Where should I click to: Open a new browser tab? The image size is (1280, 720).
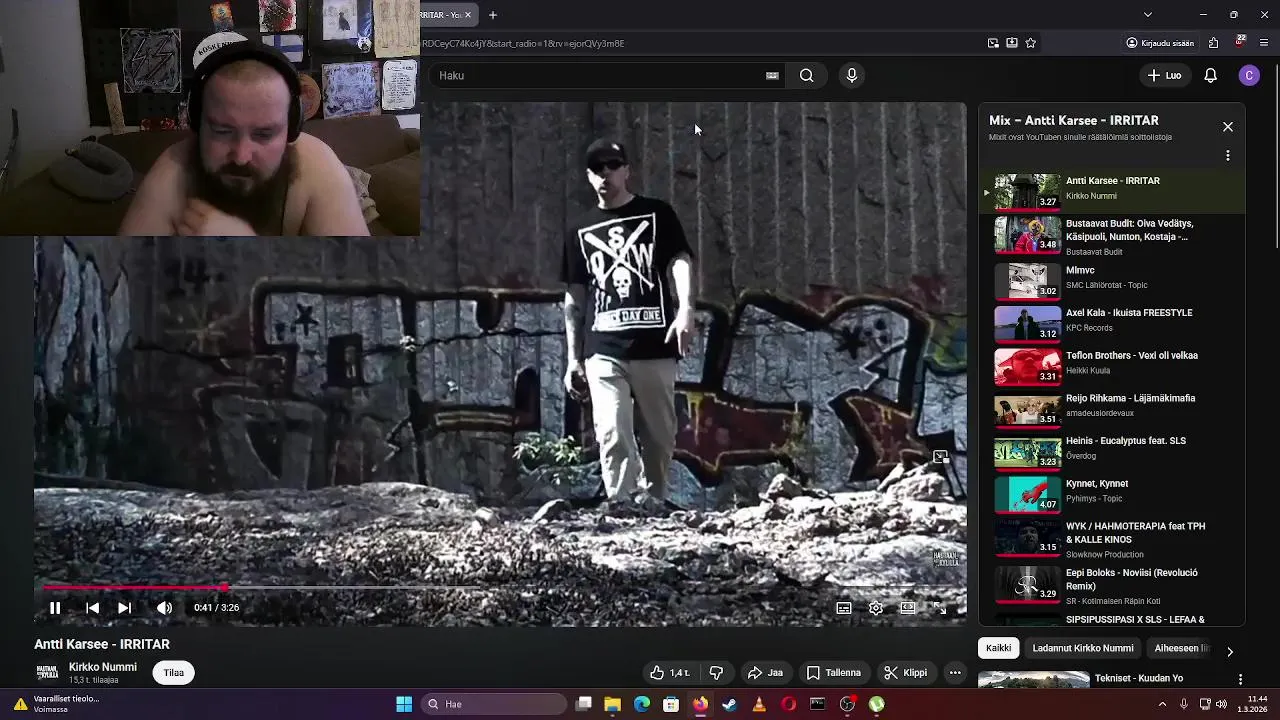pos(492,15)
